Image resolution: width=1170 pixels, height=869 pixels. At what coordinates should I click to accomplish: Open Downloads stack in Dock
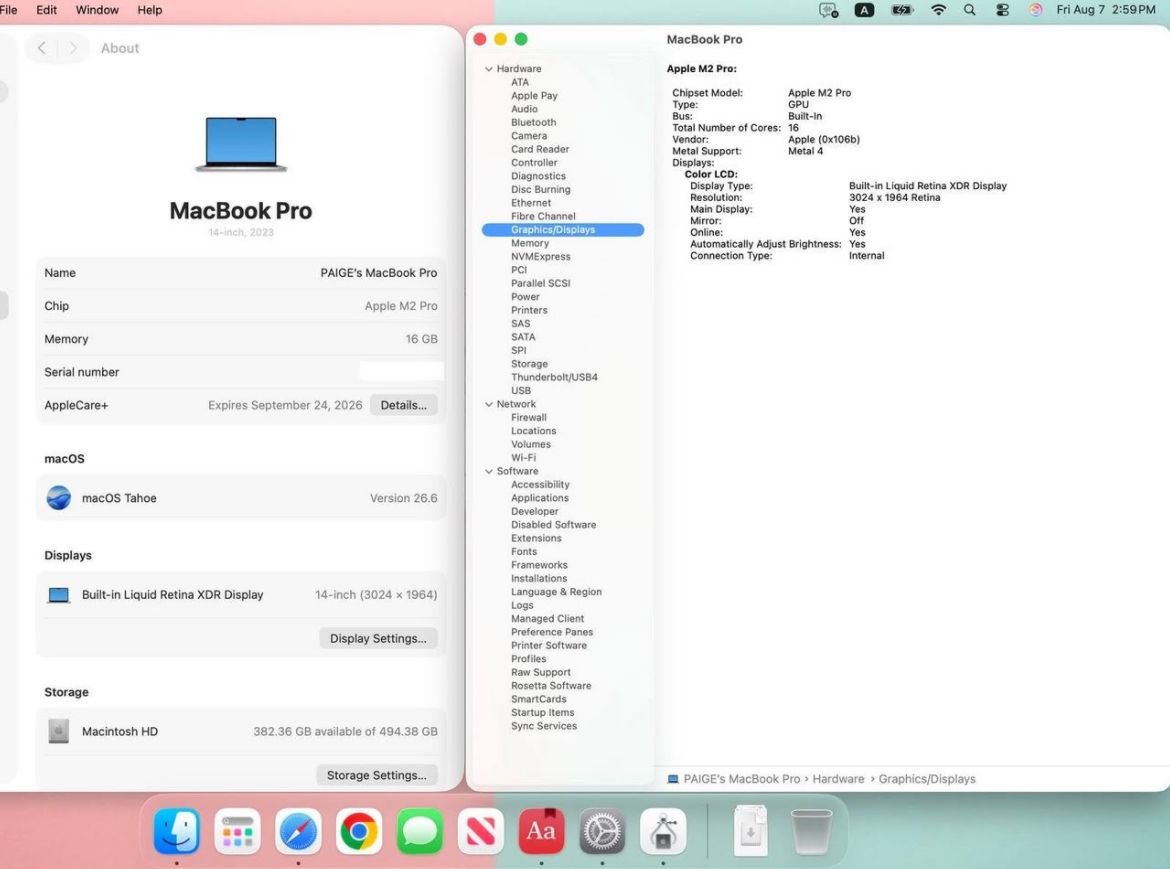[x=751, y=831]
